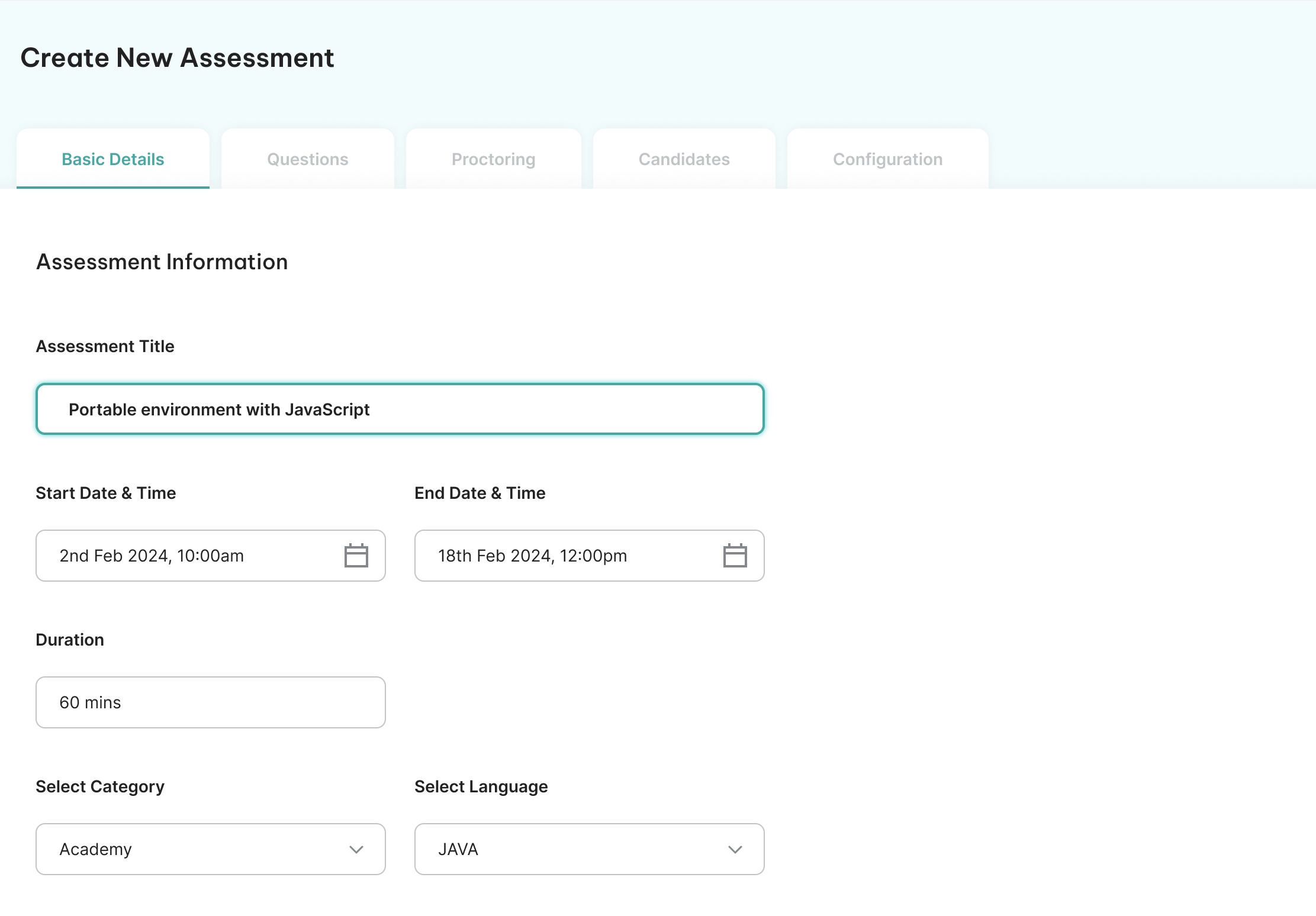
Task: Open the Academy category dropdown
Action: [210, 849]
